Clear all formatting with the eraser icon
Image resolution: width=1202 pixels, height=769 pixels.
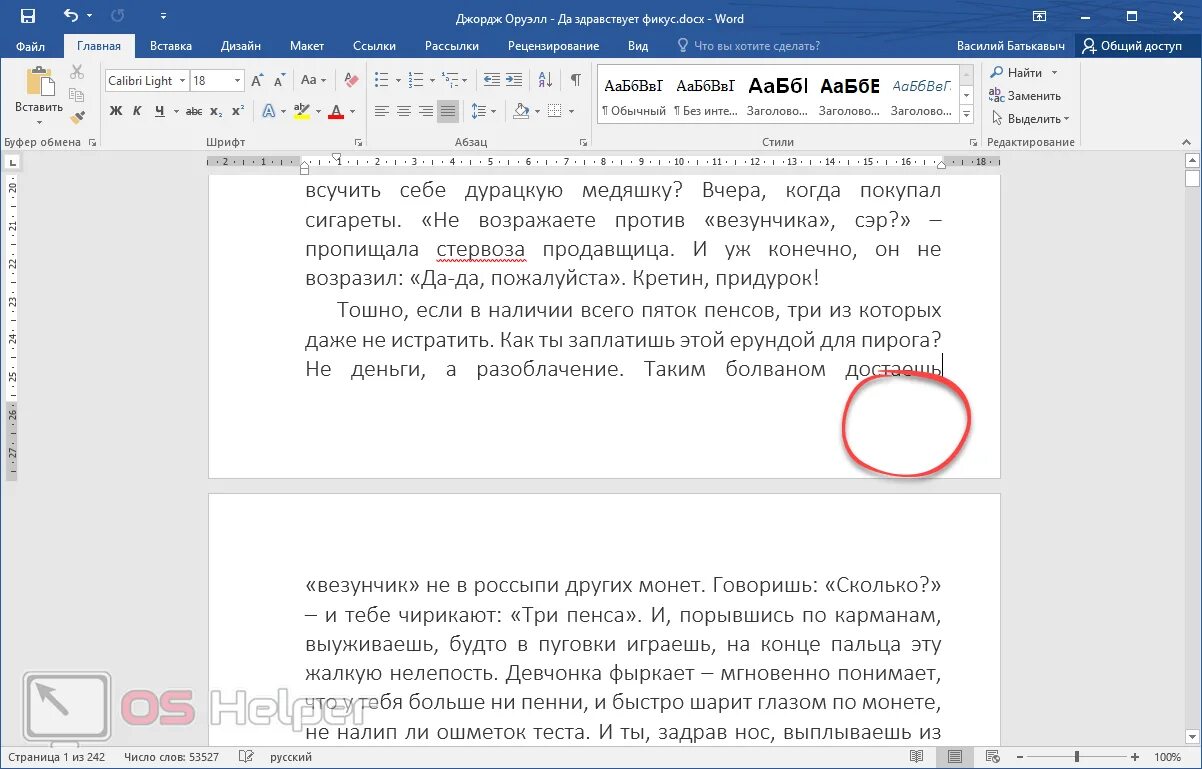coord(350,81)
